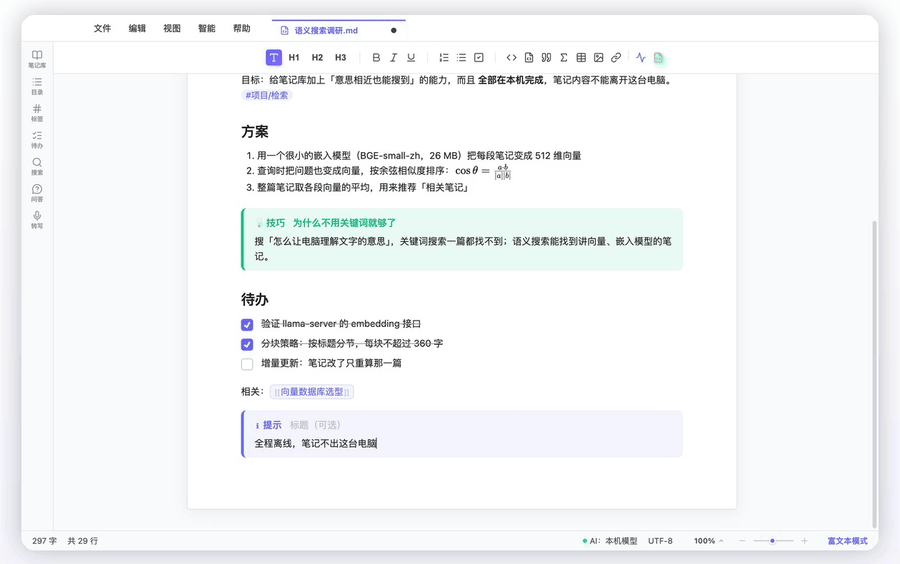Click the unsaved dot on the 语义搜索调研.md tab
900x564 pixels.
[394, 30]
